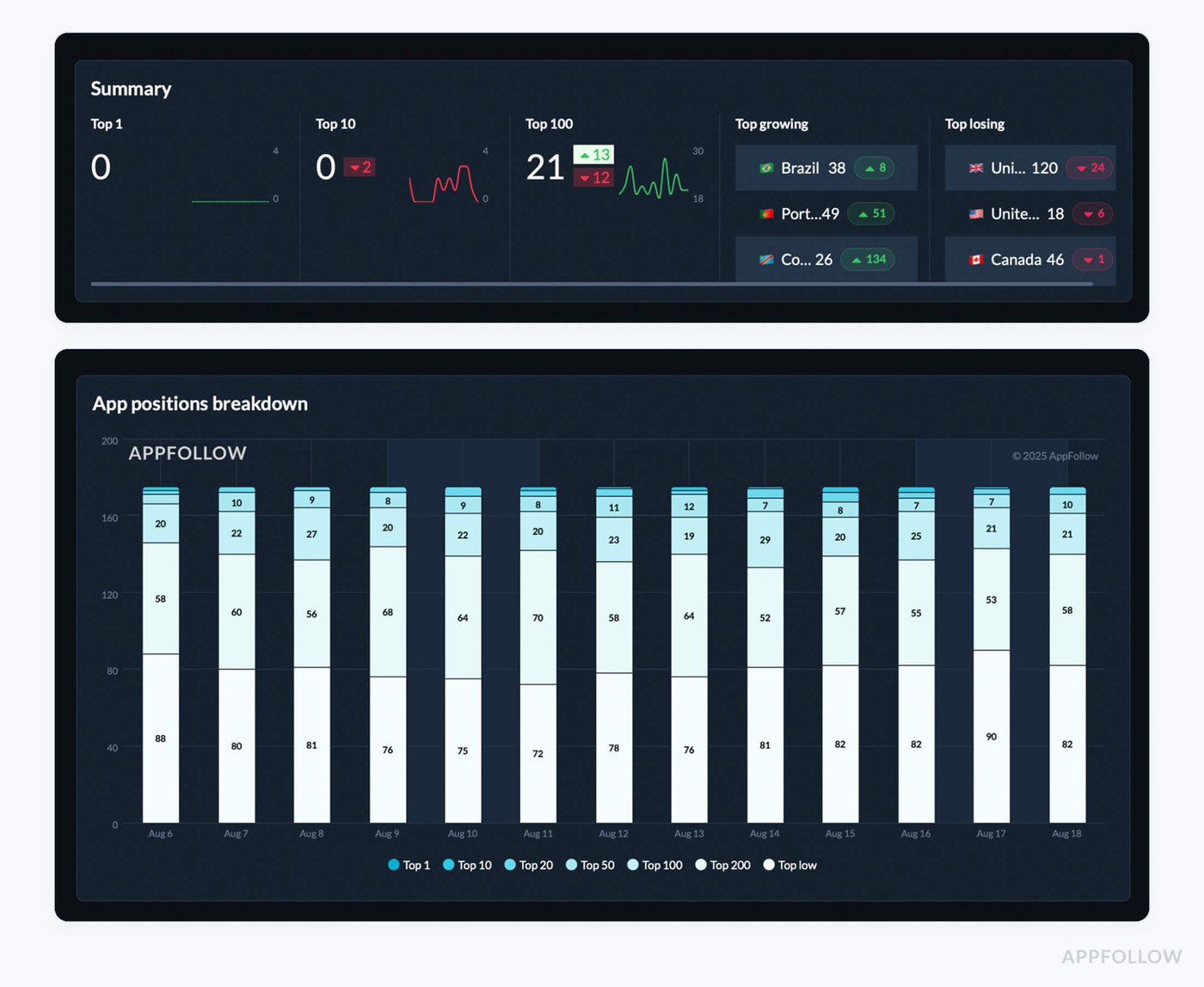Select the Canada flag in Top losing
The width and height of the screenshot is (1204, 987).
tap(978, 260)
